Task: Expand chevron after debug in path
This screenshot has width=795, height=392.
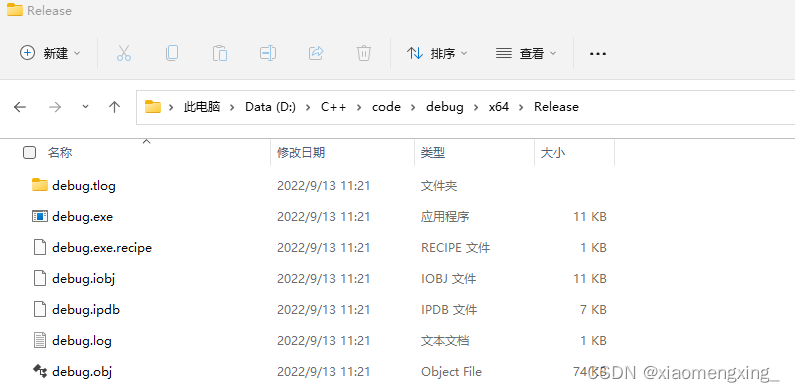Action: pos(477,107)
